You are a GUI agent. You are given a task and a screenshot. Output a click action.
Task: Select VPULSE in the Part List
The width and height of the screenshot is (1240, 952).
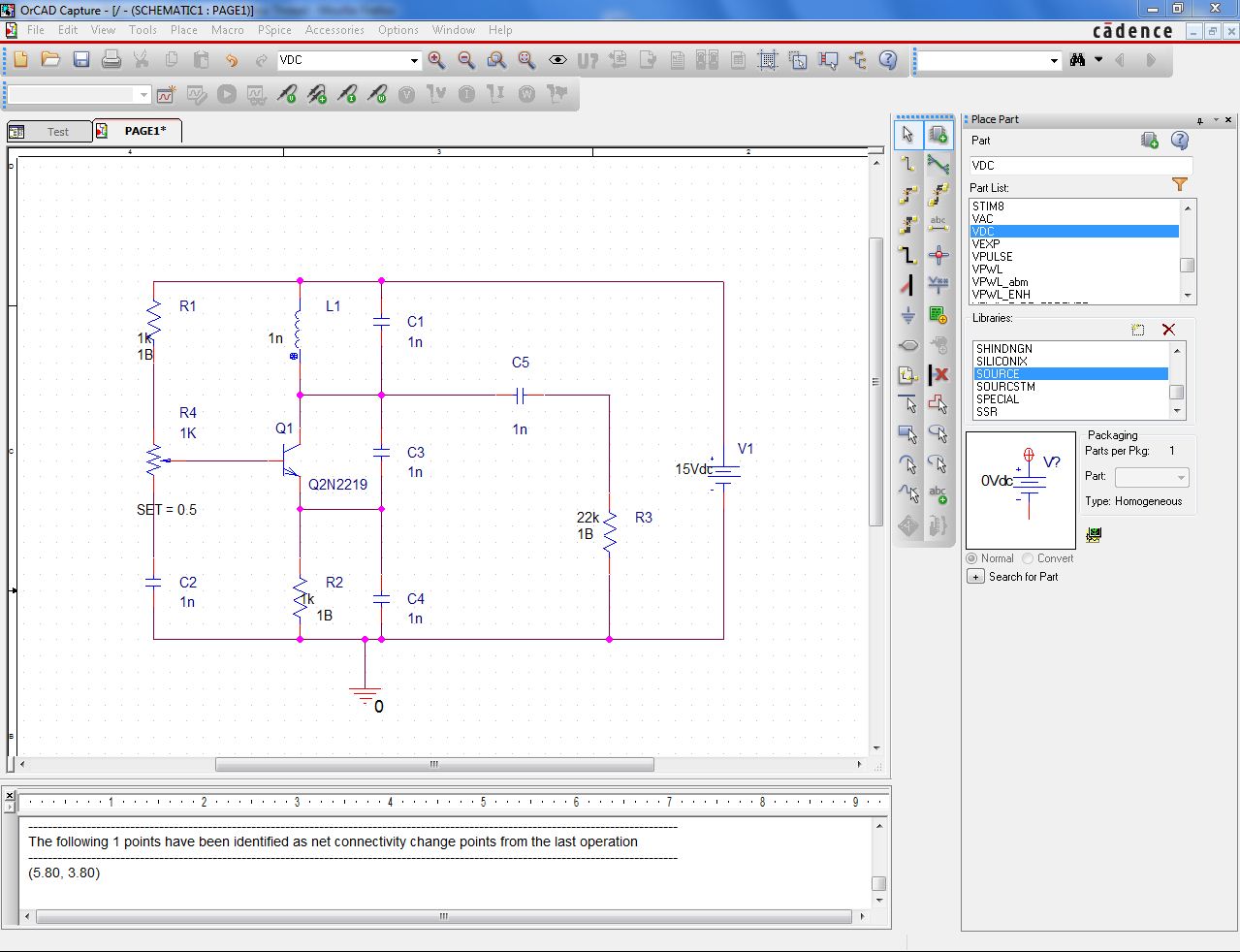point(992,257)
